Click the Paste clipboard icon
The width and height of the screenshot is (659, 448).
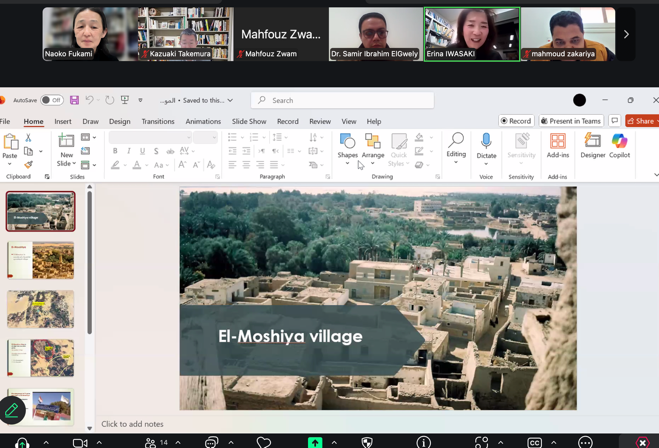[10, 142]
